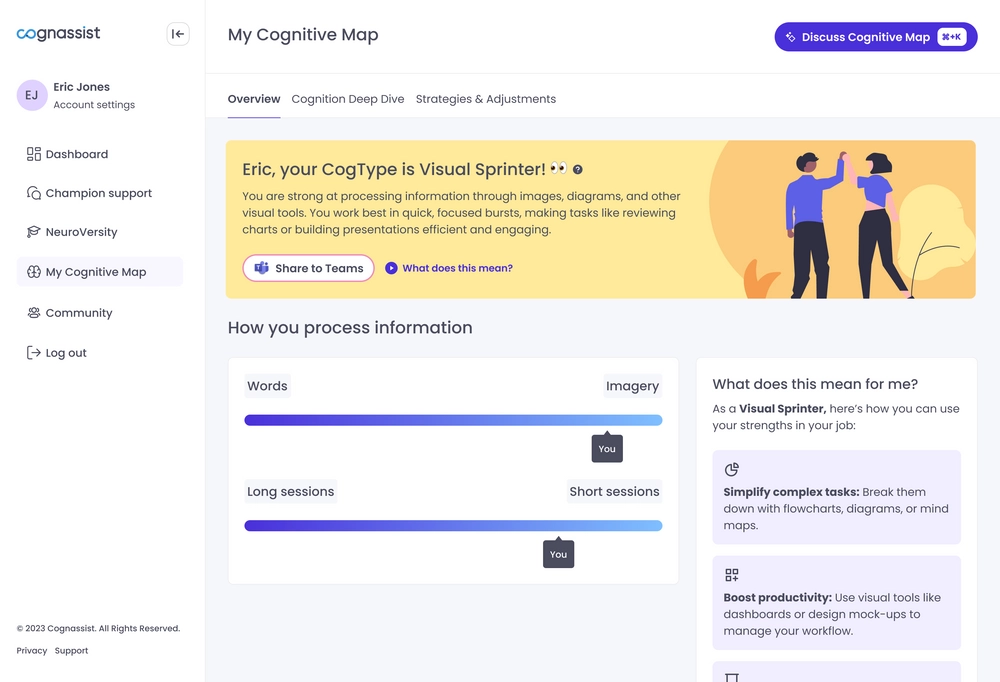Click the NeuroVersity graduation cap icon
Viewport: 1000px width, 682px height.
34,232
